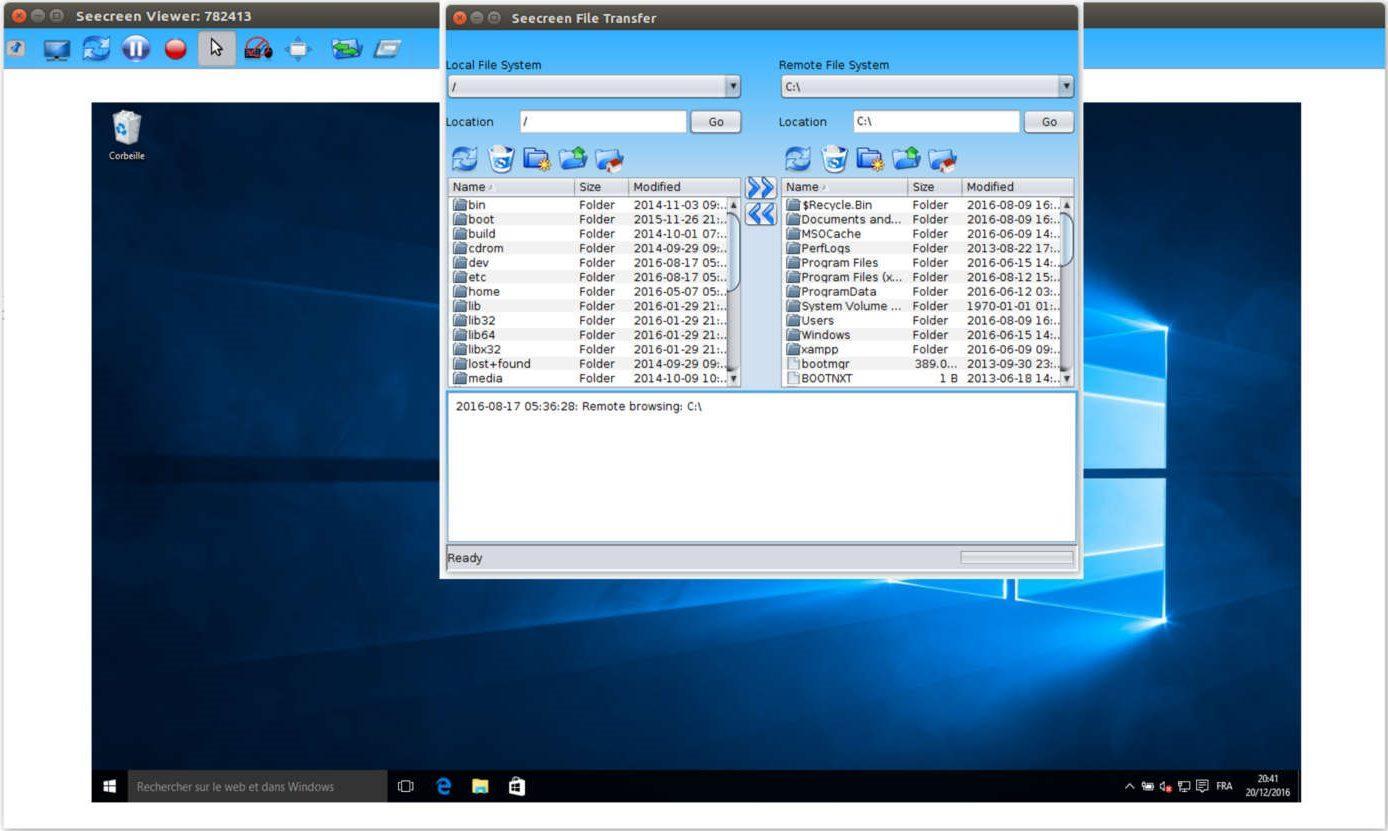Toggle the mouse pointer control mode

coord(216,49)
